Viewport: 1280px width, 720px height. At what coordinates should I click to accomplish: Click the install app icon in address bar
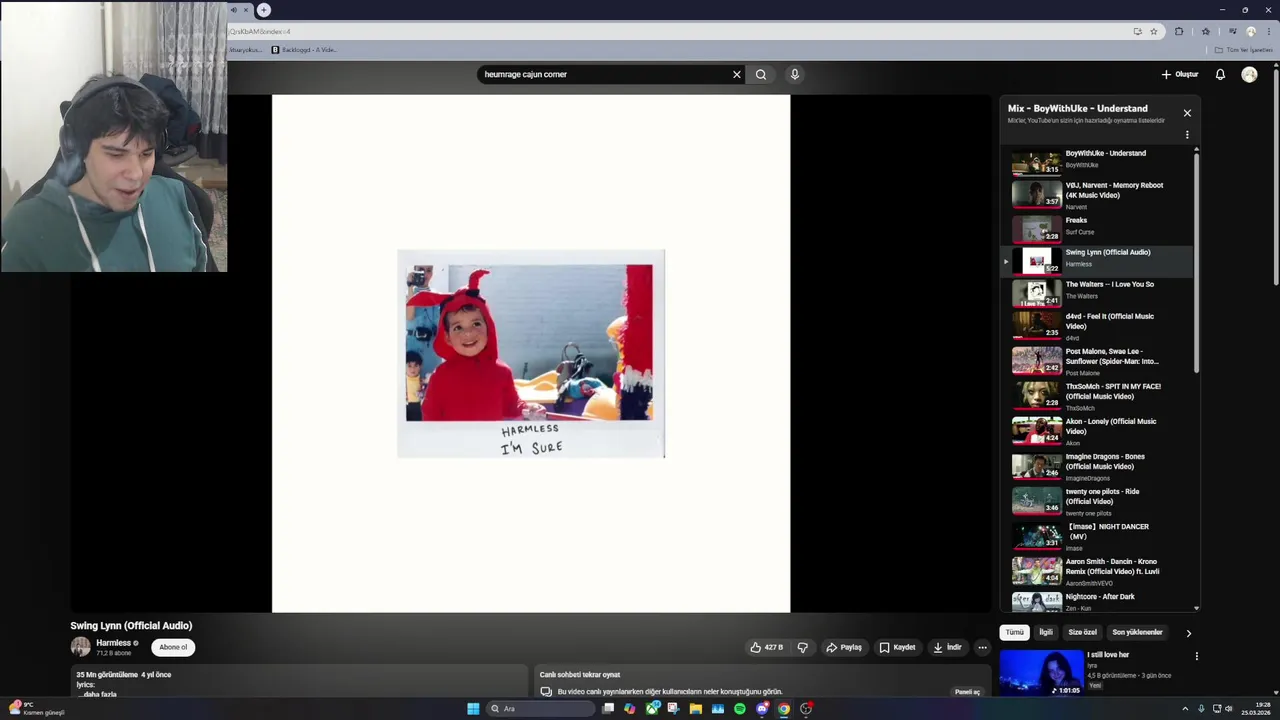point(1137,31)
